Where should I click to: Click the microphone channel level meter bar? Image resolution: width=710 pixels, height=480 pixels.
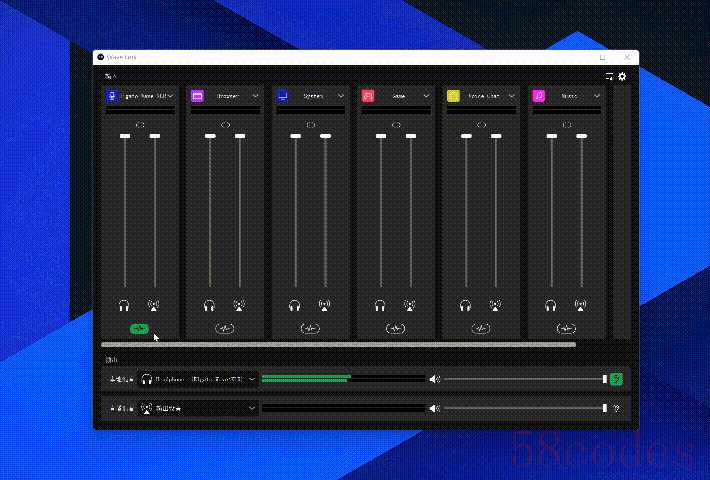[x=140, y=110]
